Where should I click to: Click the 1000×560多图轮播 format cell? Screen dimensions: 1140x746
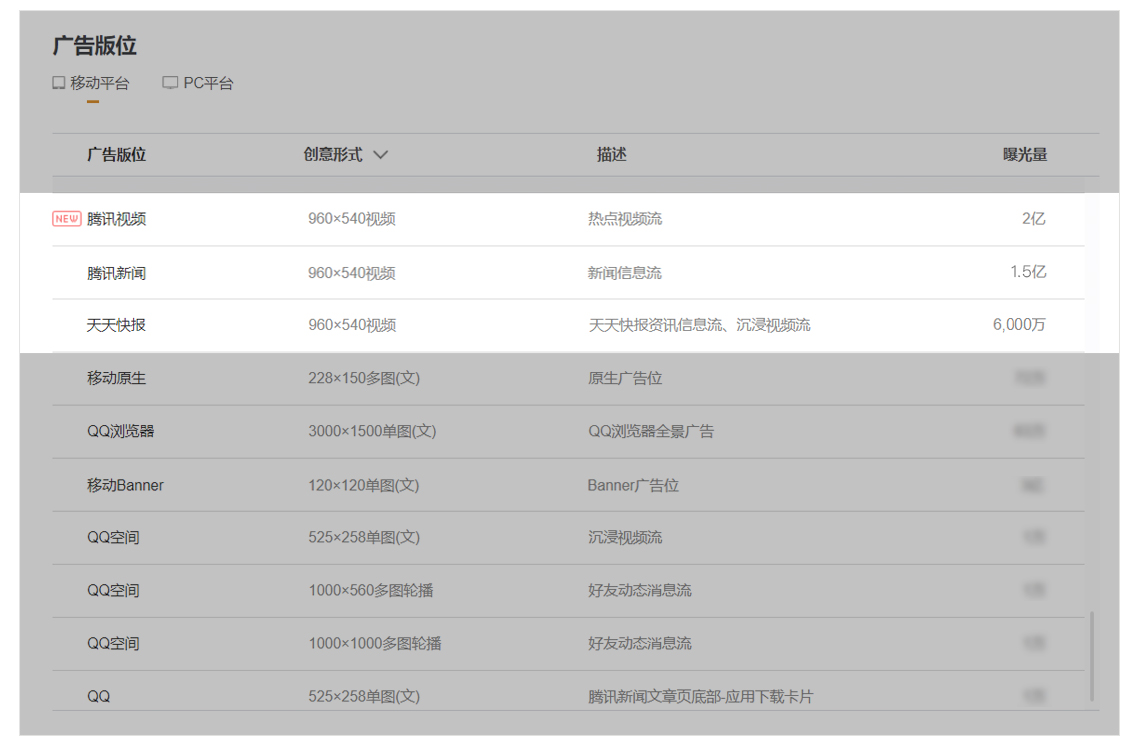371,590
